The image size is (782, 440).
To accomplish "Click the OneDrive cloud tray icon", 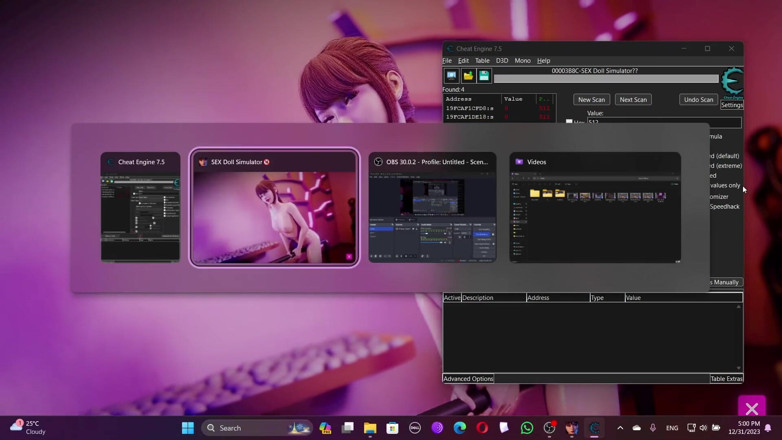I will 637,428.
